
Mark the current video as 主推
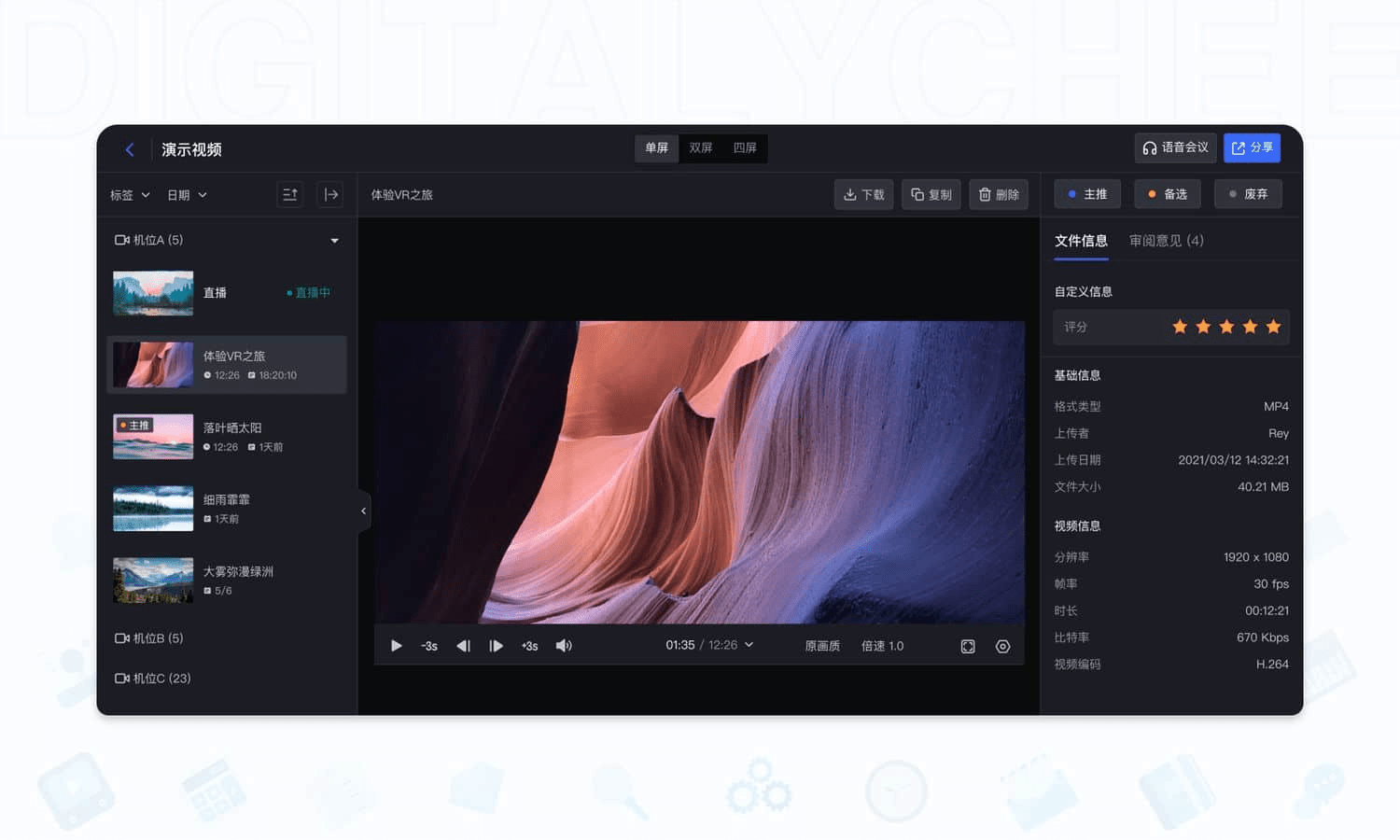[1086, 193]
